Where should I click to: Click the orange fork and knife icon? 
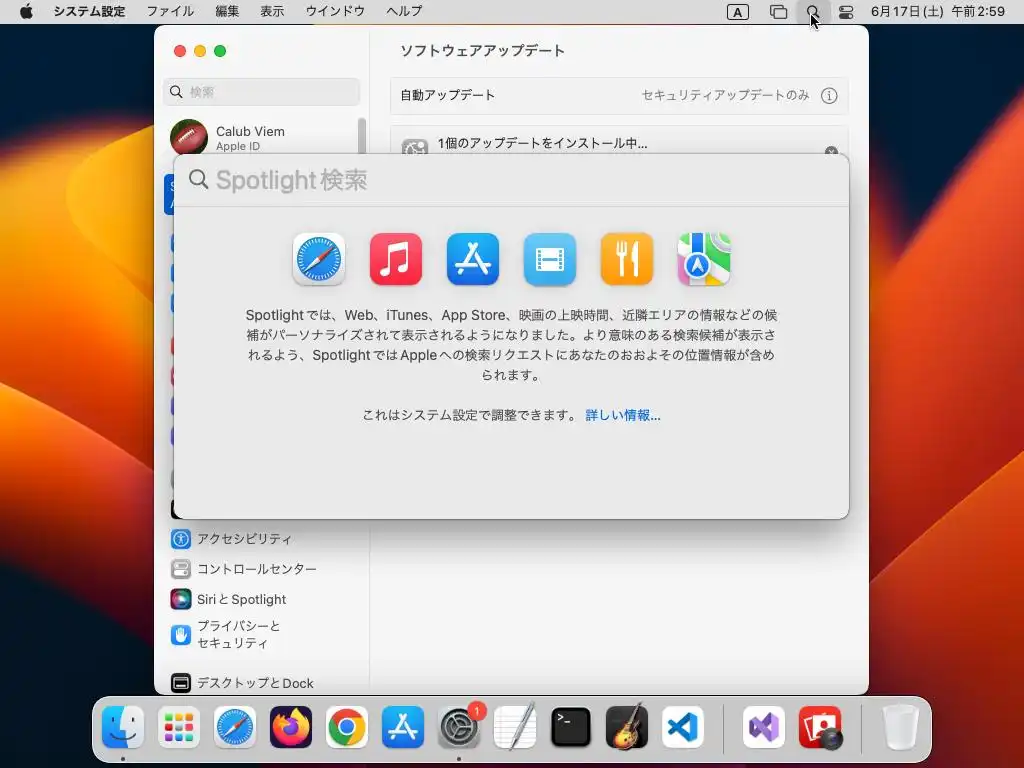tap(627, 259)
